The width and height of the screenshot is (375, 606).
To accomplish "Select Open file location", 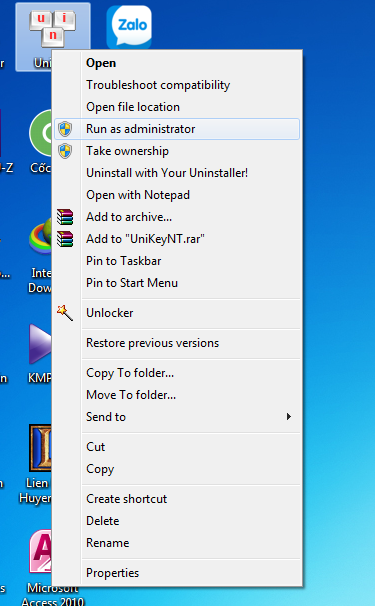I will (177, 107).
